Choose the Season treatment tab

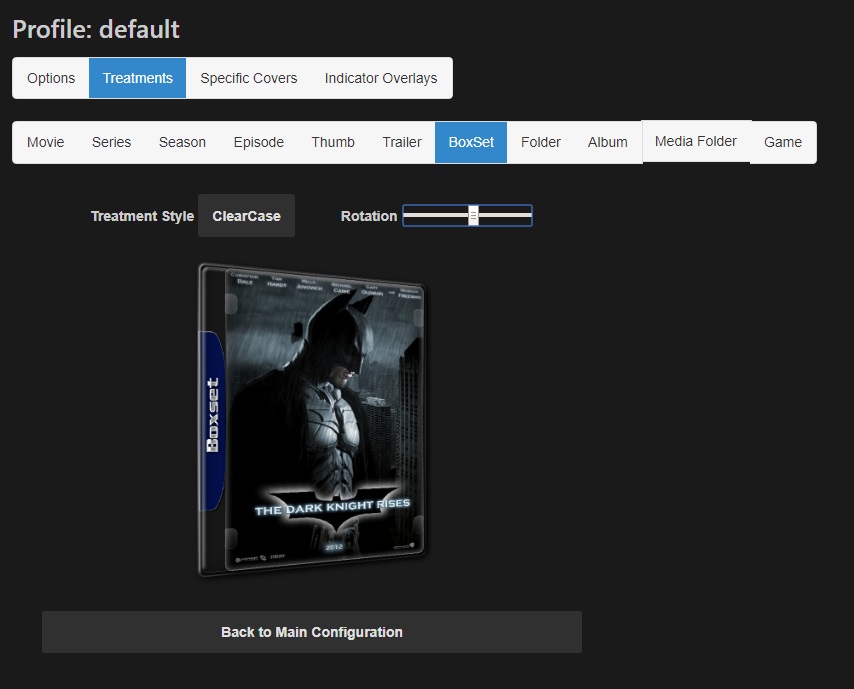182,142
